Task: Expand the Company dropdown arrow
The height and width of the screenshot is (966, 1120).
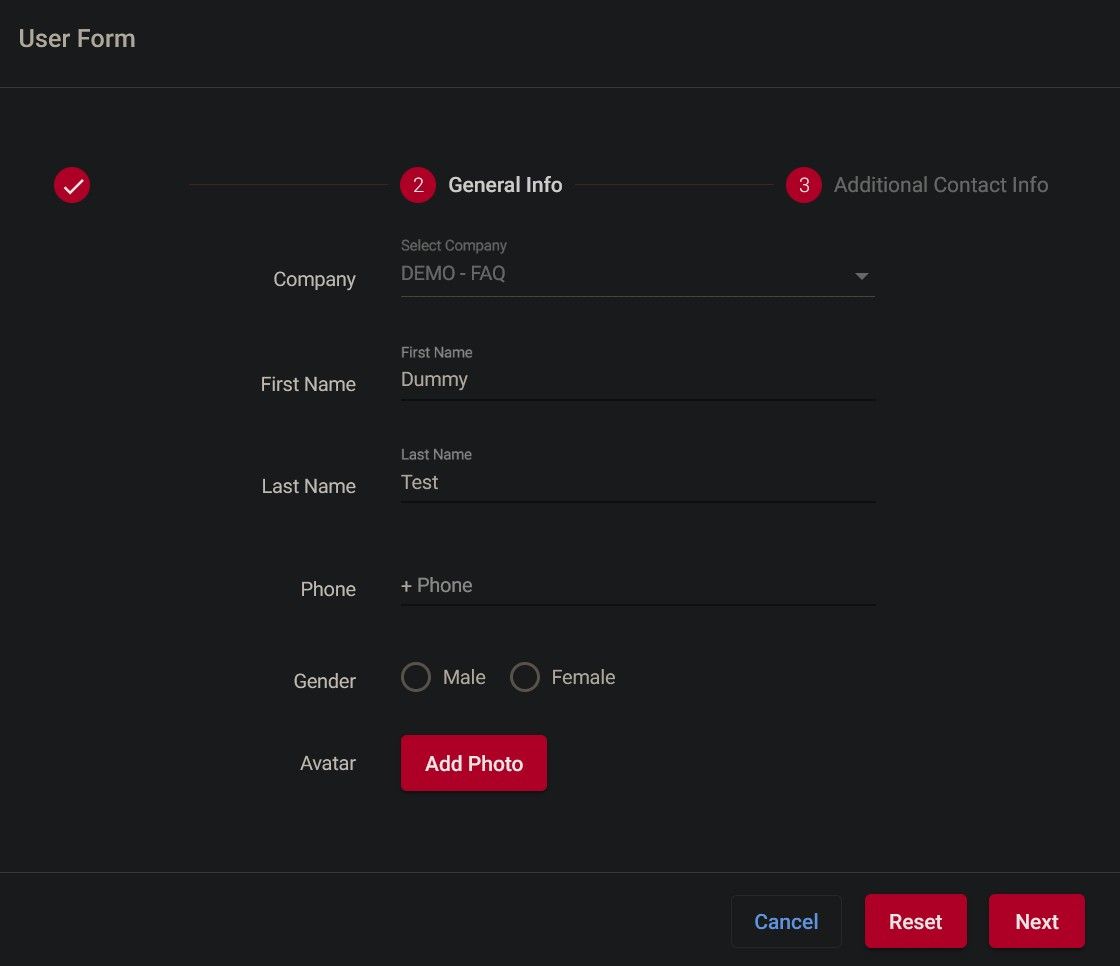Action: pyautogui.click(x=861, y=276)
